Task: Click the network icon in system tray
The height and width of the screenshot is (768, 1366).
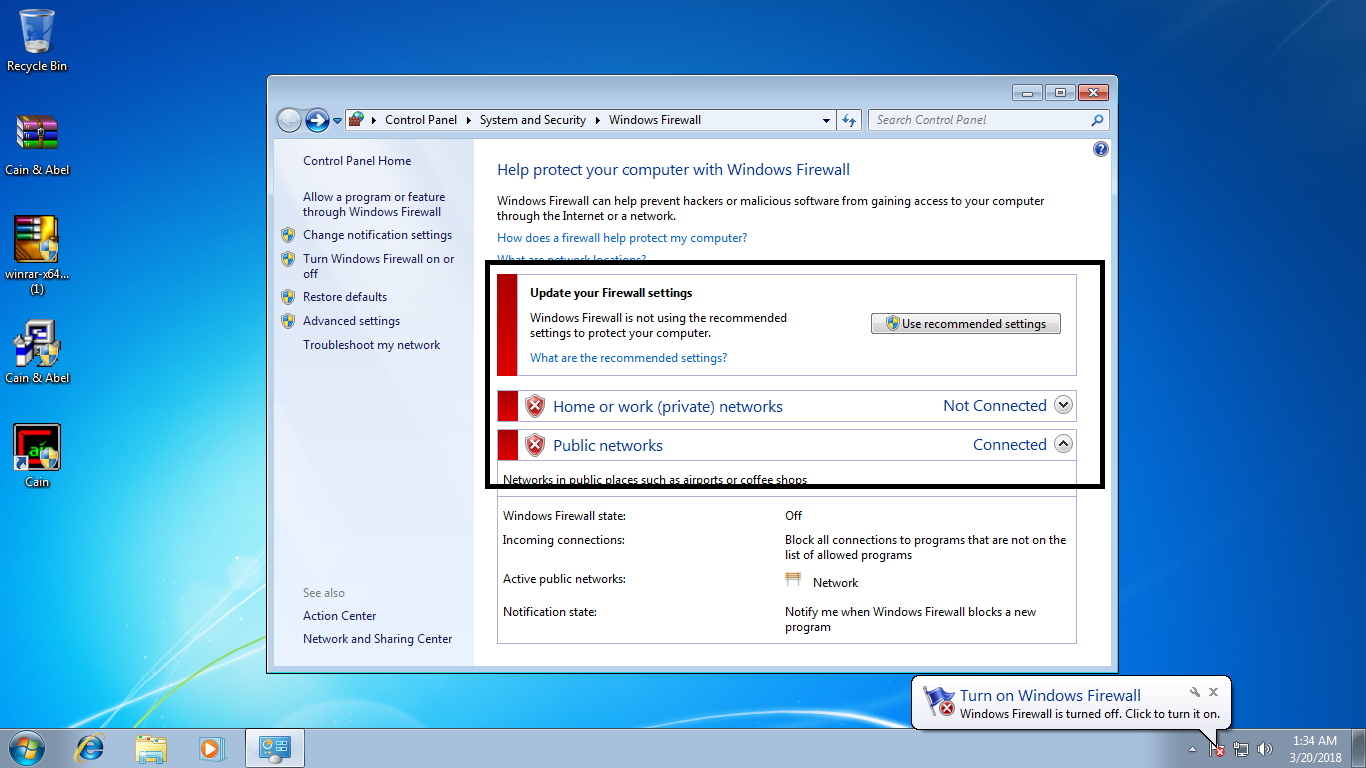Action: [1241, 748]
